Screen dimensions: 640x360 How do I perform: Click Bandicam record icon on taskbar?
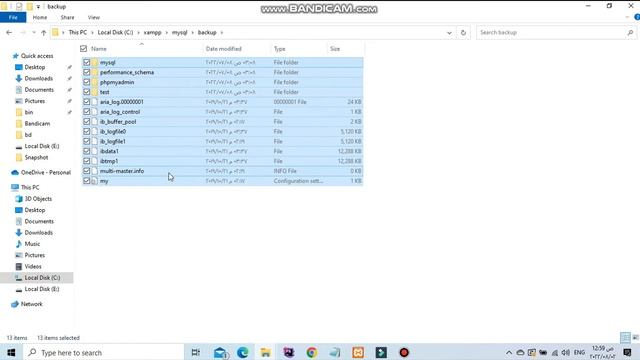pos(404,352)
